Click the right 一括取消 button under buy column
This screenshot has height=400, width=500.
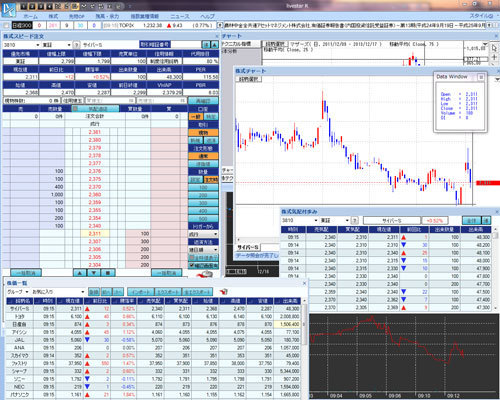click(x=166, y=273)
